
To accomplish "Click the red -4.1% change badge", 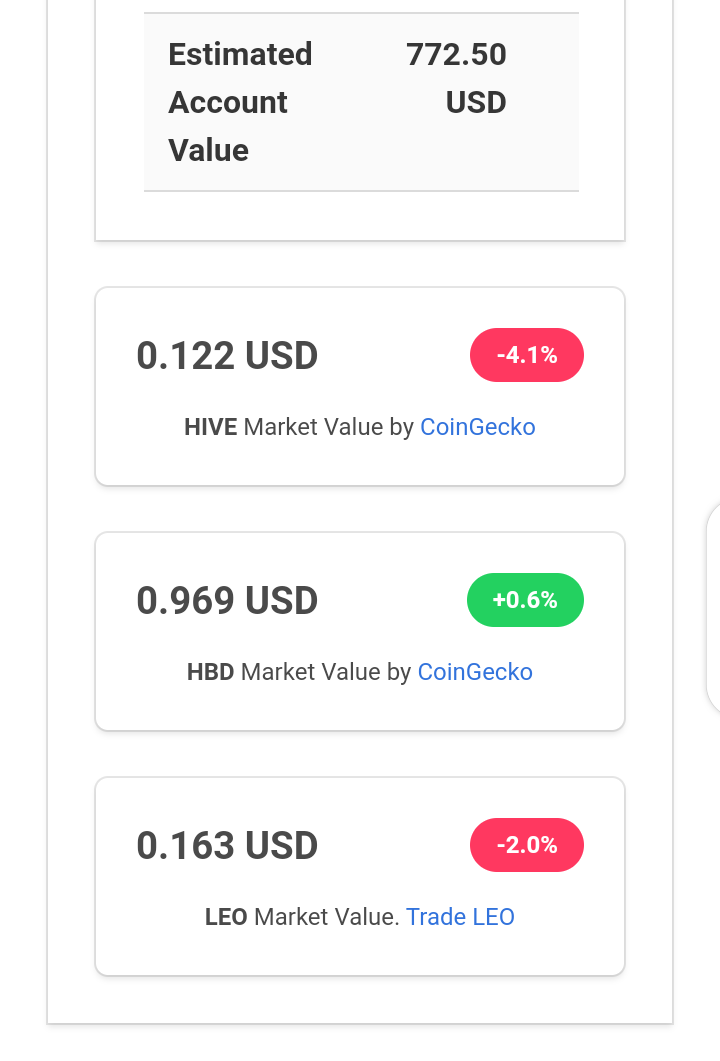I will coord(526,355).
